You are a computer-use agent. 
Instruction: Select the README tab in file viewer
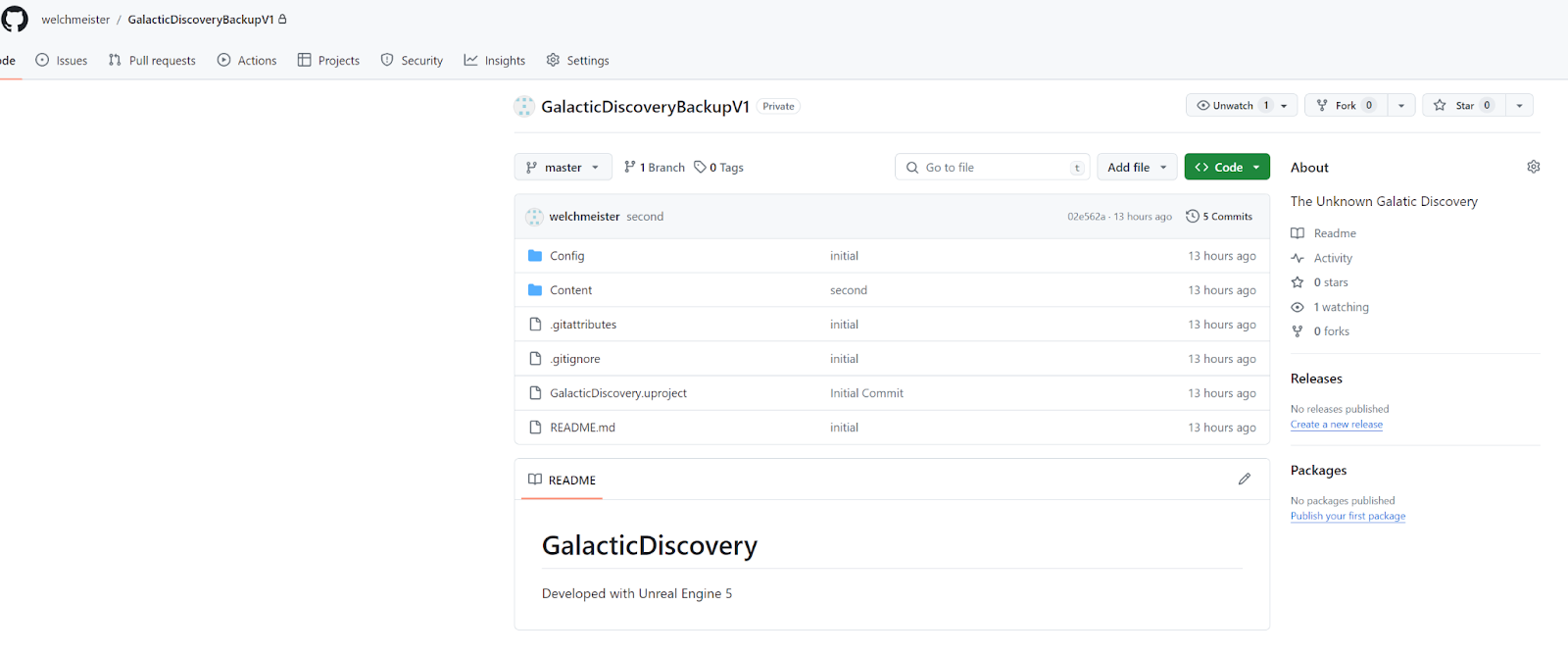click(562, 480)
